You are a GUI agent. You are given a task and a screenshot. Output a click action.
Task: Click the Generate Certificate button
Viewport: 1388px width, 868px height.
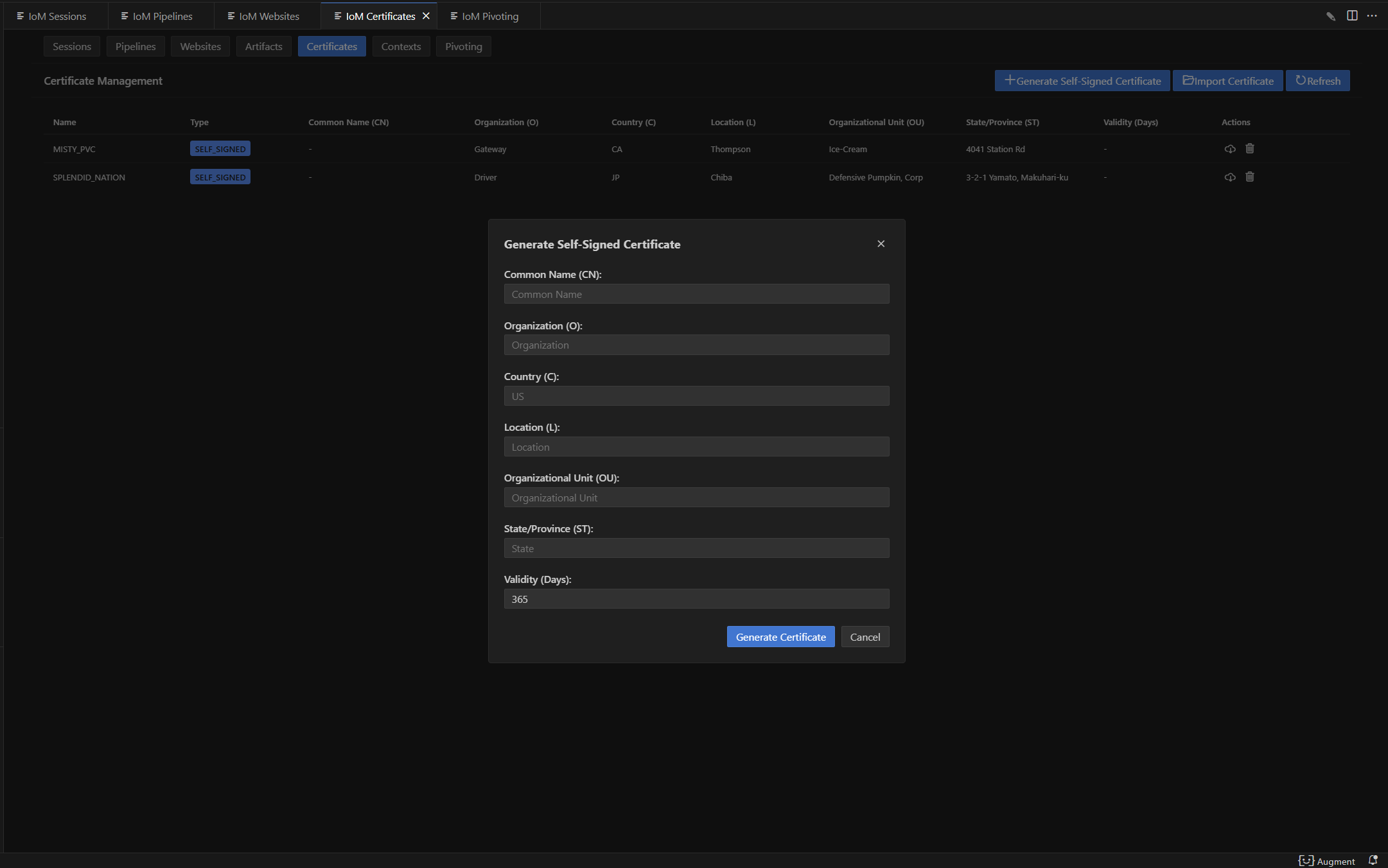click(x=780, y=637)
